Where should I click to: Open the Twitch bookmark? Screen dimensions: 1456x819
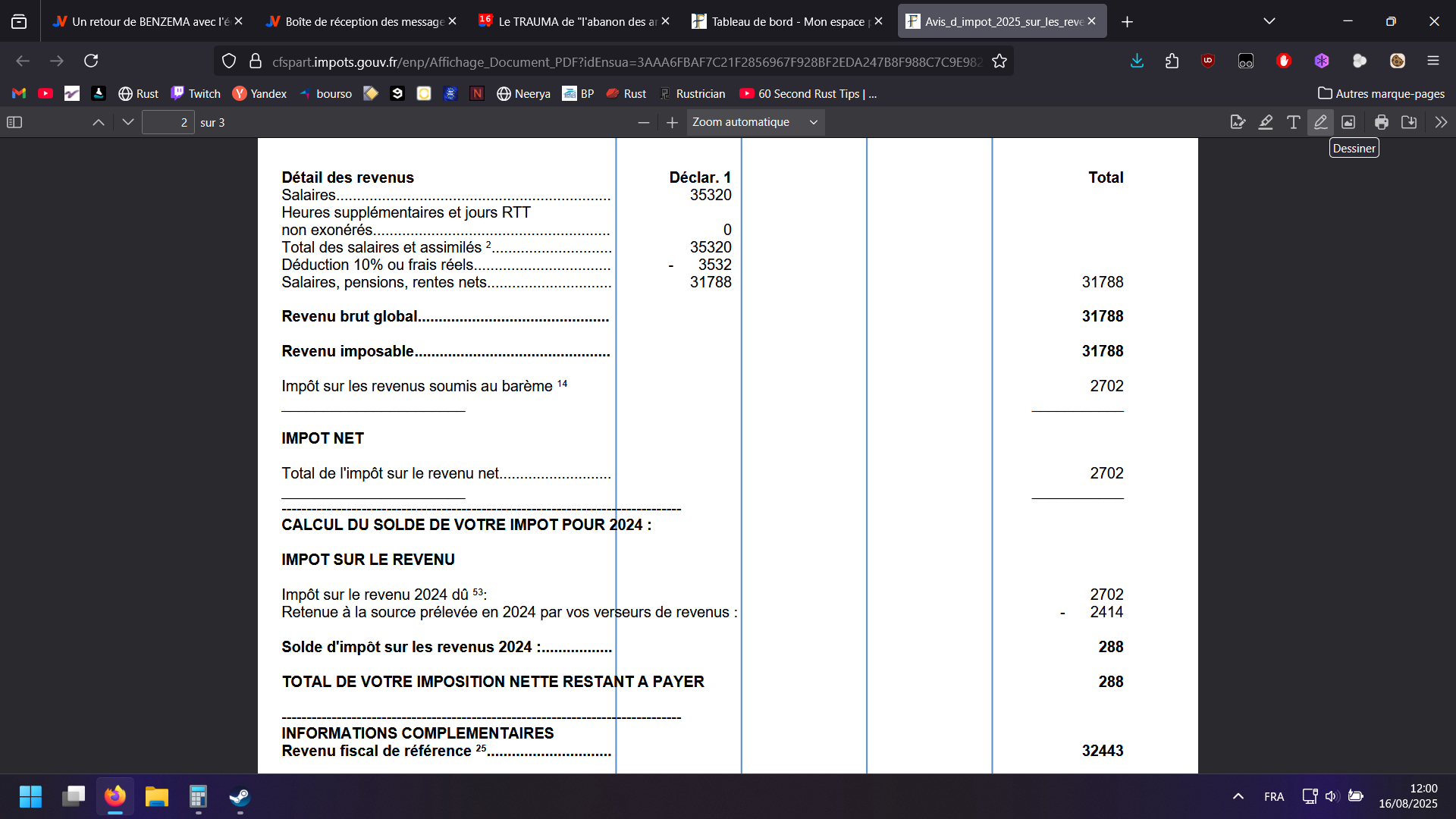(x=196, y=93)
